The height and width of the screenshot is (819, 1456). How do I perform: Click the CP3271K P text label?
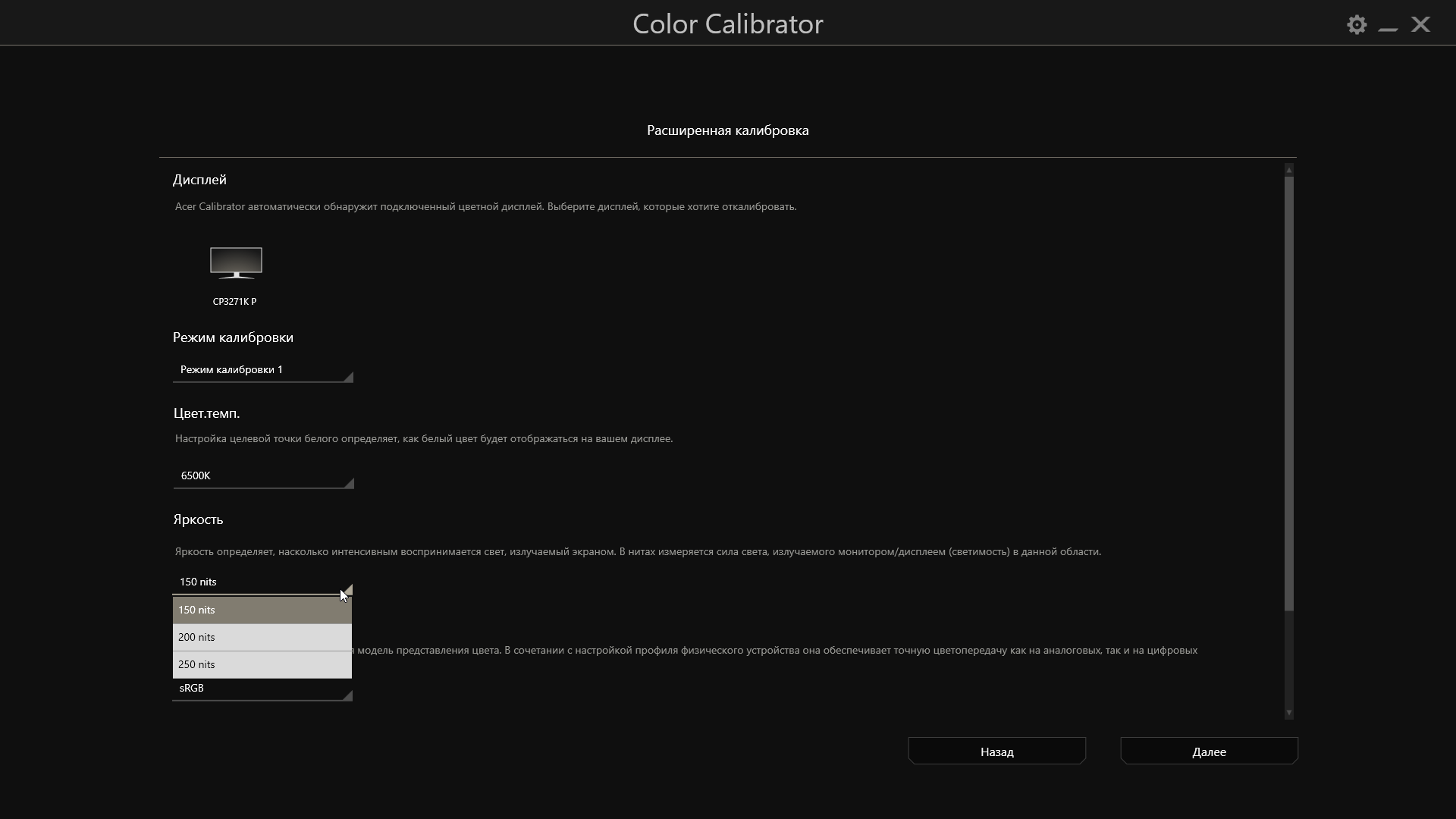pyautogui.click(x=234, y=302)
